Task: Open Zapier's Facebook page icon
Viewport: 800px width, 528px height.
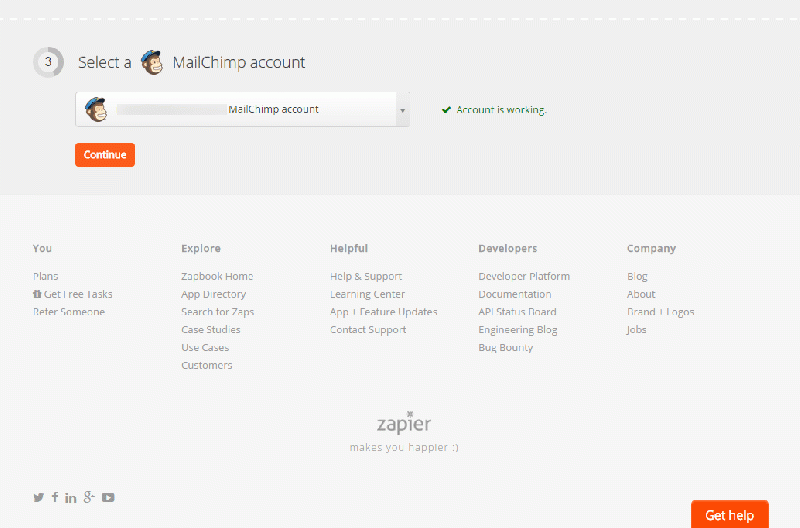Action: pyautogui.click(x=55, y=497)
